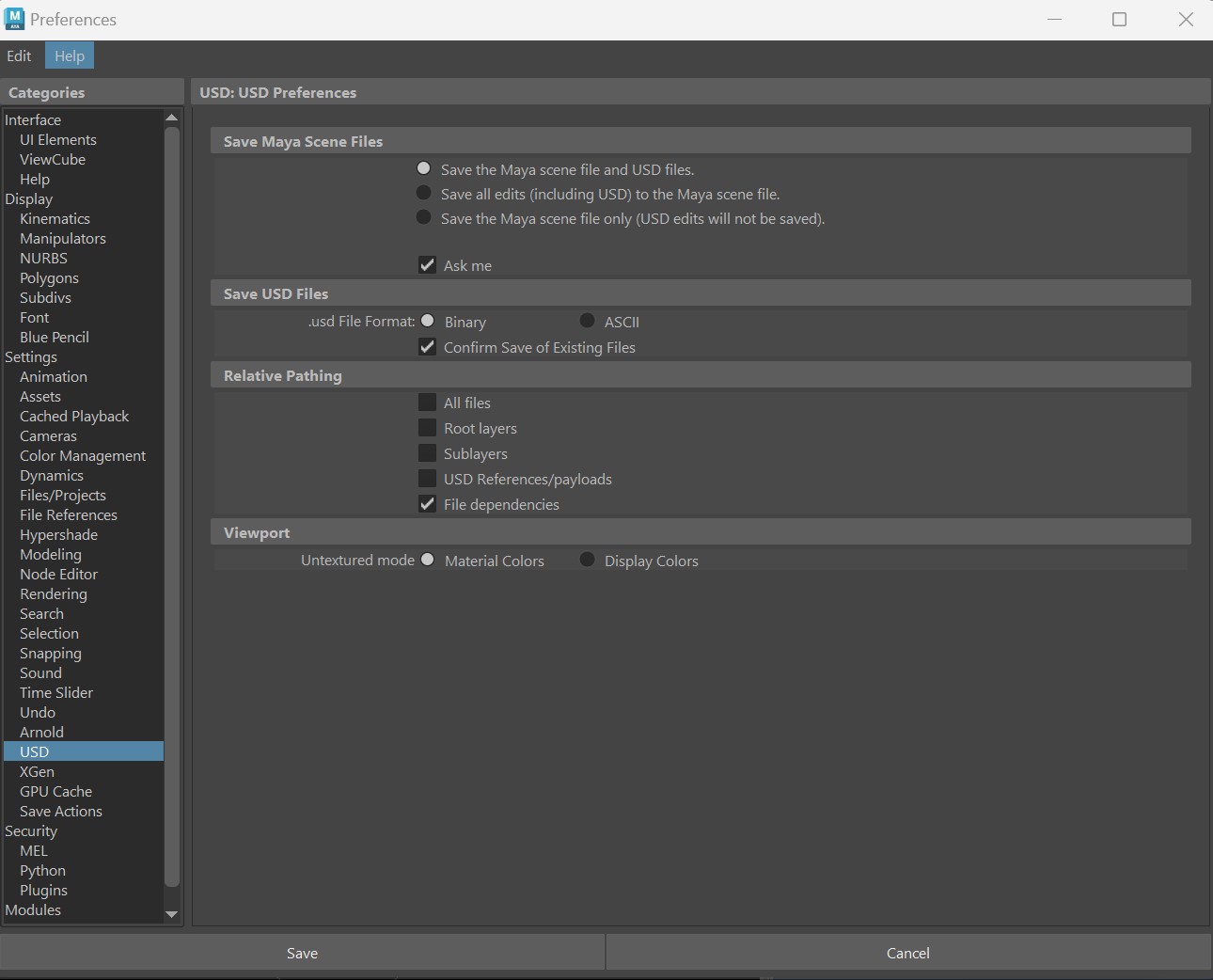The width and height of the screenshot is (1213, 980).
Task: Choose Binary .usd file format
Action: pos(428,321)
